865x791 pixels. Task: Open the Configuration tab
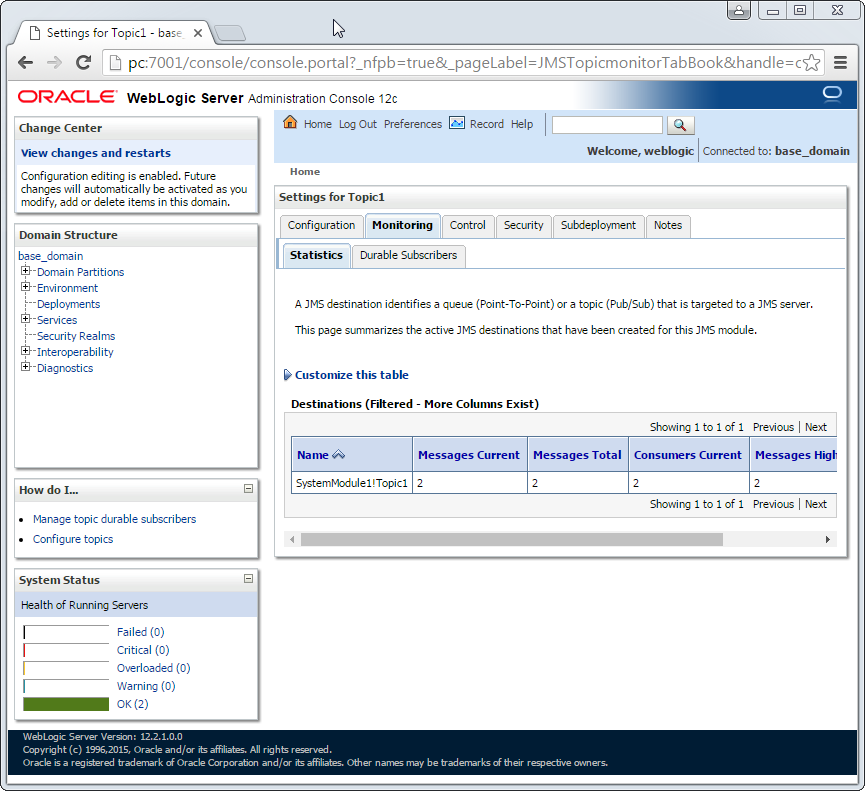tap(321, 226)
